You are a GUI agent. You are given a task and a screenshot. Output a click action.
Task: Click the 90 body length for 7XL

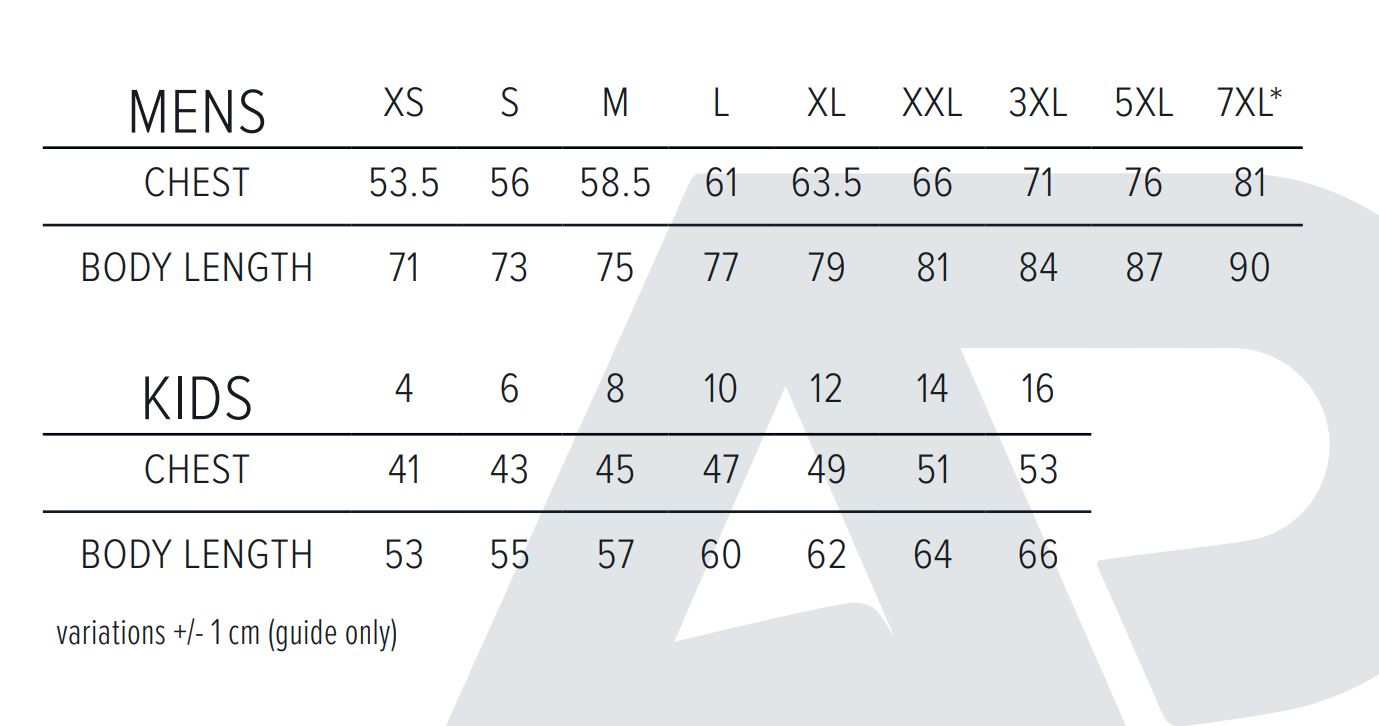tap(1250, 268)
